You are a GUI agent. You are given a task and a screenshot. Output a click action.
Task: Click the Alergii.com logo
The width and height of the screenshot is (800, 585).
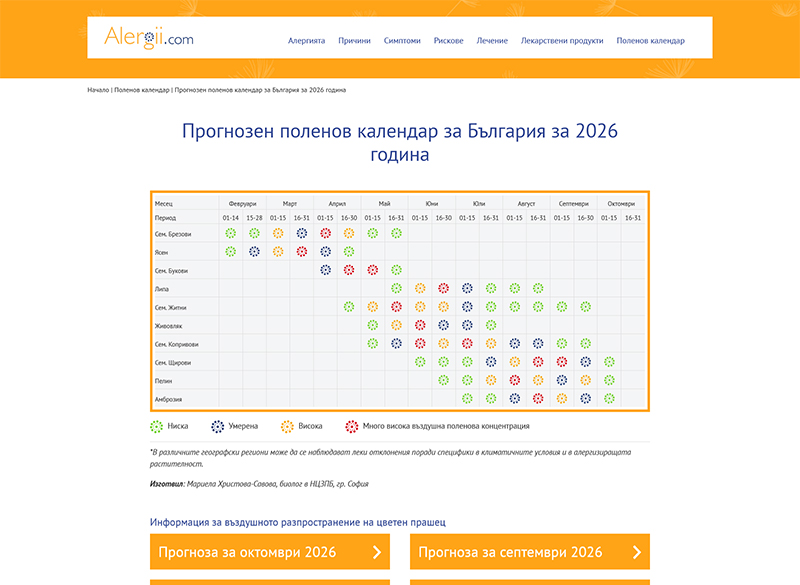pos(148,38)
